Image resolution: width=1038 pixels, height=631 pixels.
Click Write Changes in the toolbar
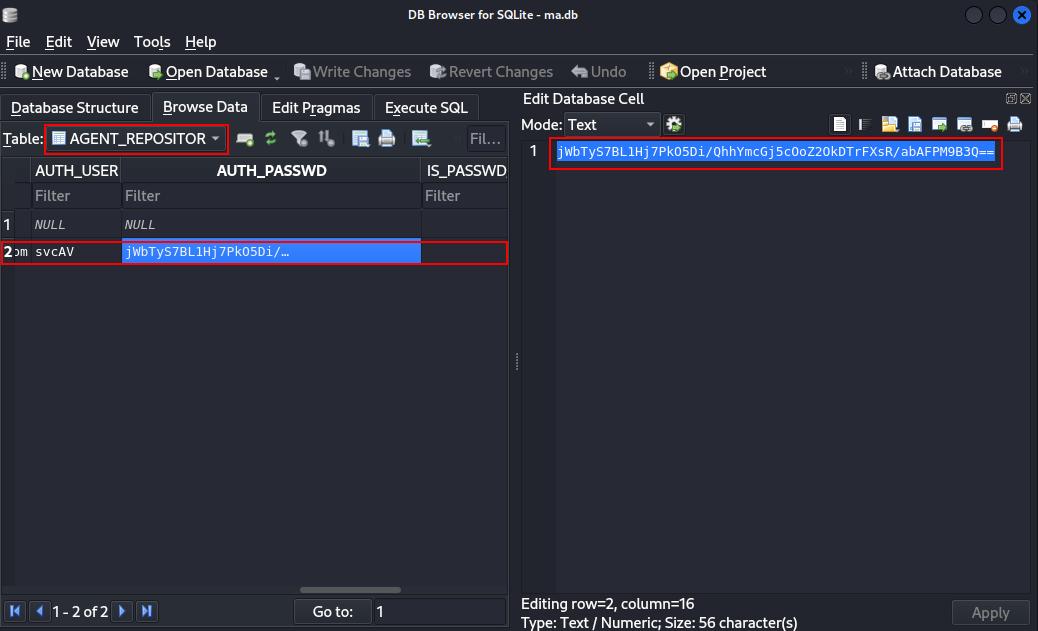(352, 72)
